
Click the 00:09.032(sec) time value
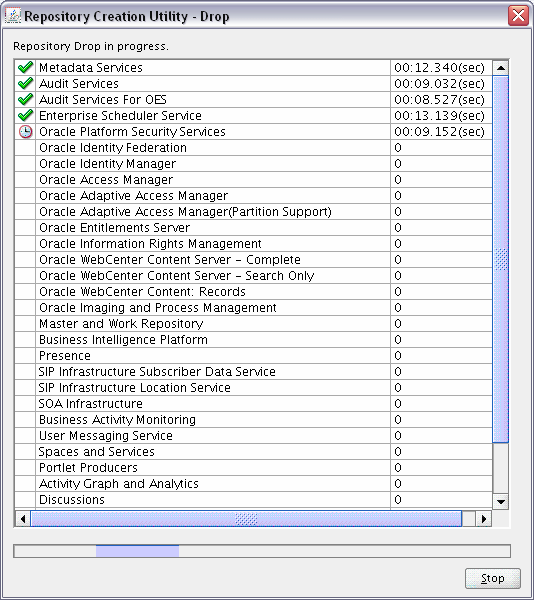tap(440, 84)
